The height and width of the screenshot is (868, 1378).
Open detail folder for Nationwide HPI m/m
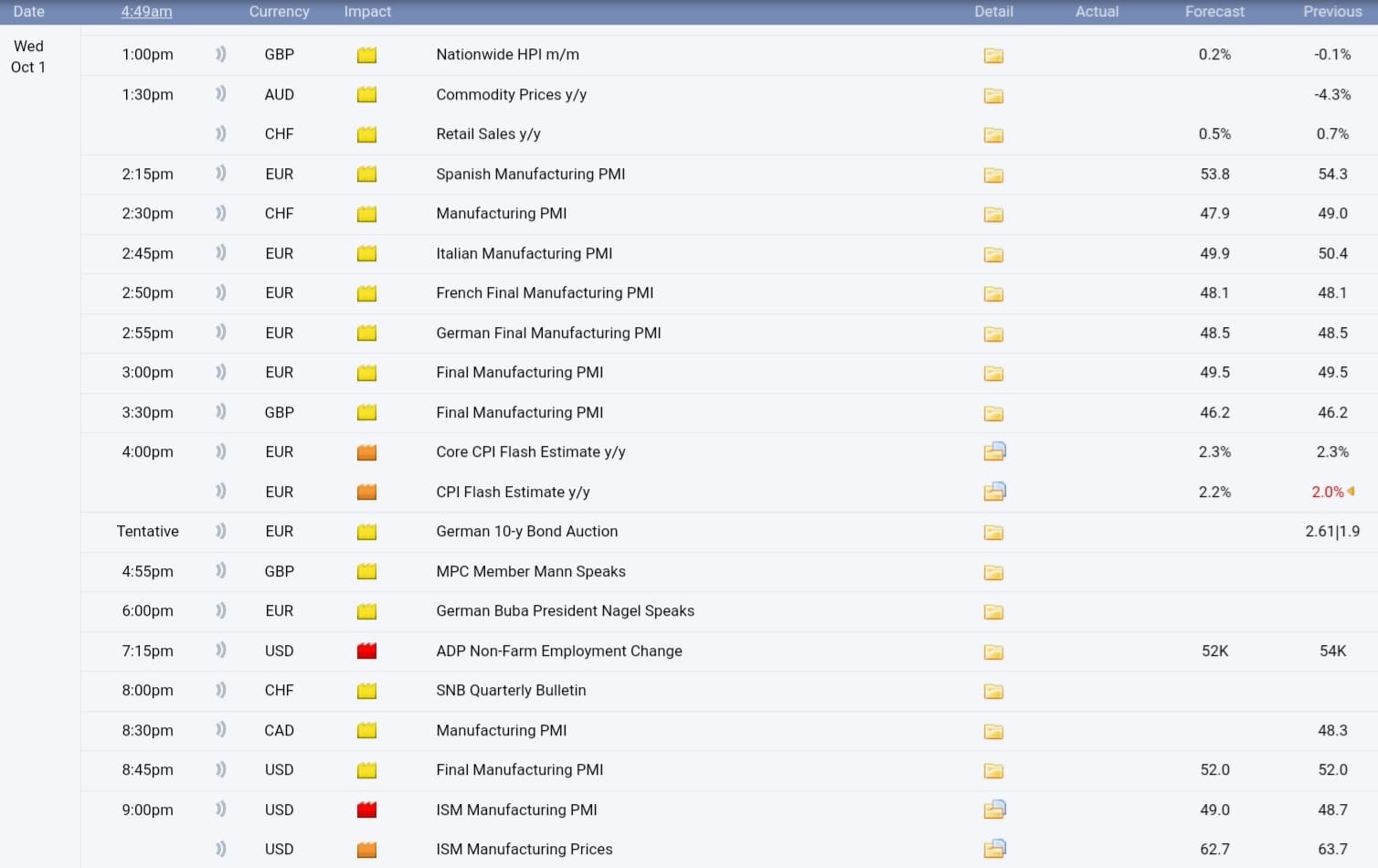coord(993,56)
